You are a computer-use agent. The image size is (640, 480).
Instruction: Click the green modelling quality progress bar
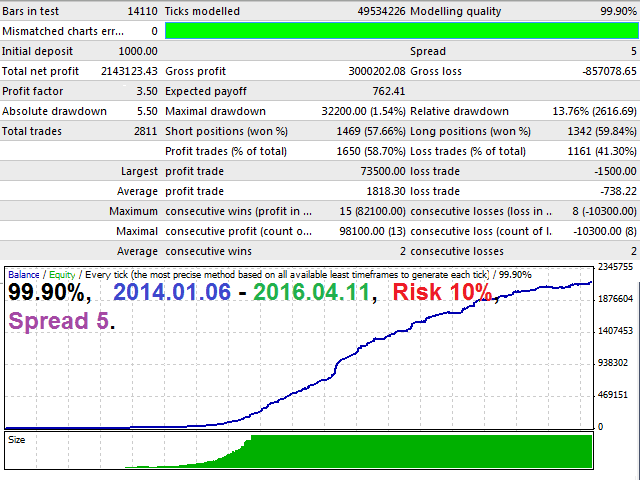point(400,31)
